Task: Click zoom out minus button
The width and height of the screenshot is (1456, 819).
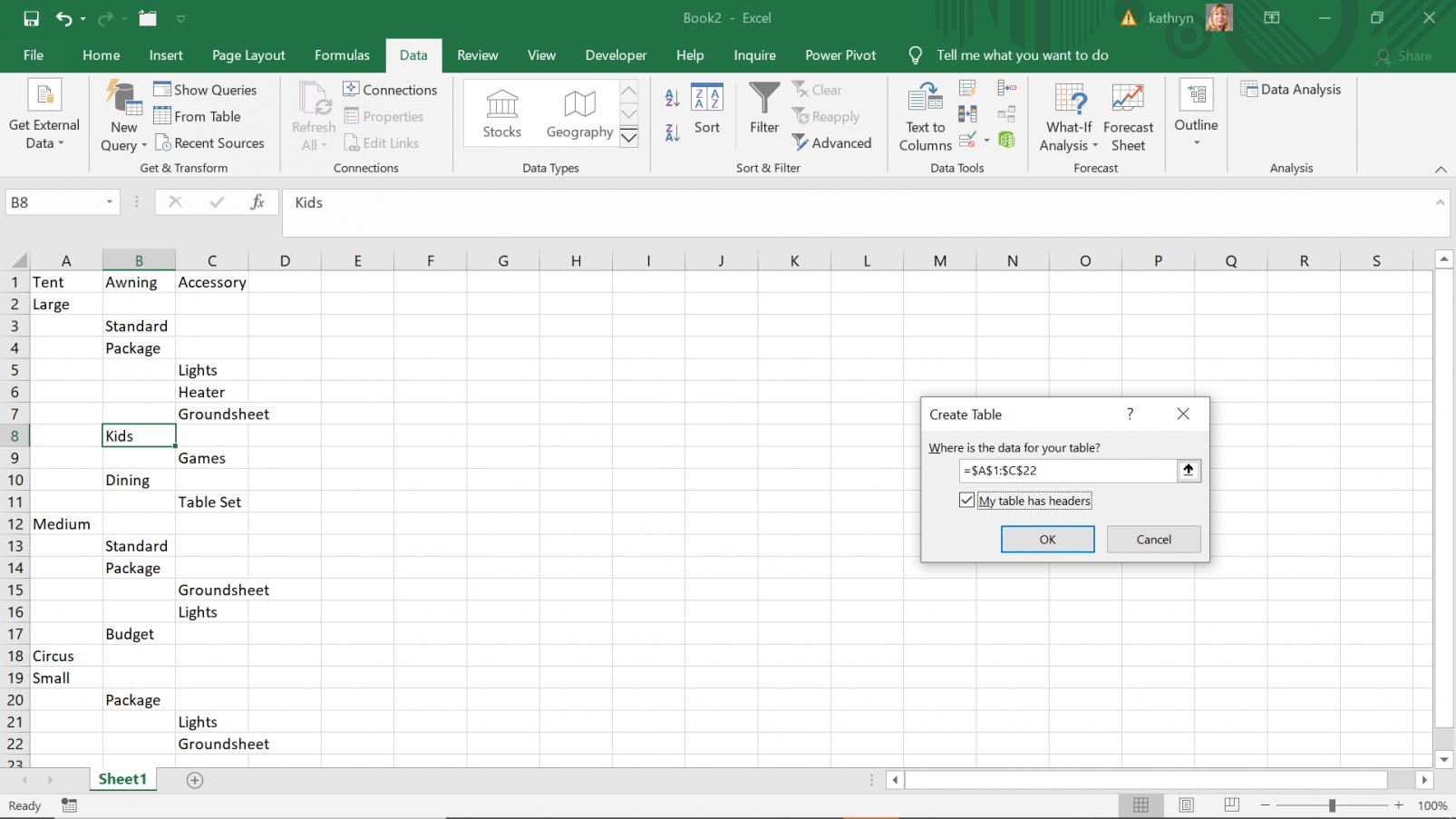Action: tap(1265, 805)
